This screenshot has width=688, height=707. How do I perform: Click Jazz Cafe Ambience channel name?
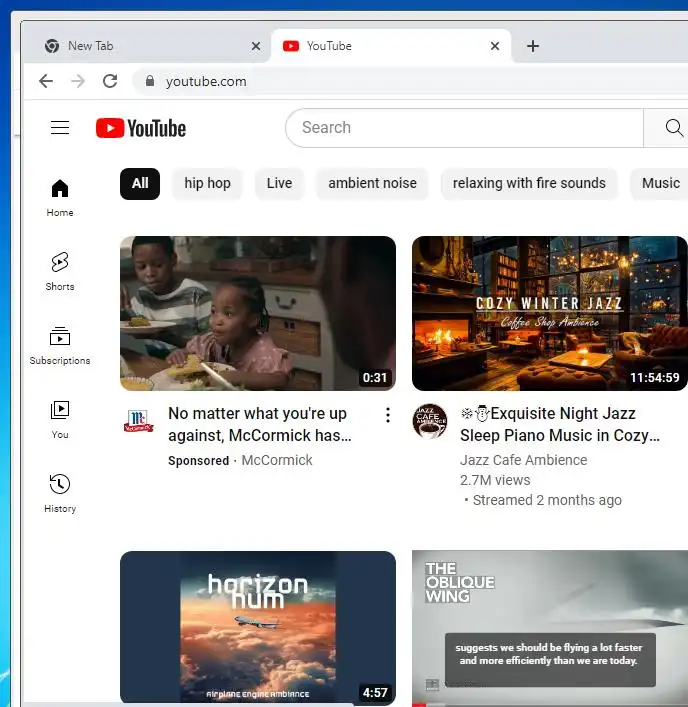point(523,460)
